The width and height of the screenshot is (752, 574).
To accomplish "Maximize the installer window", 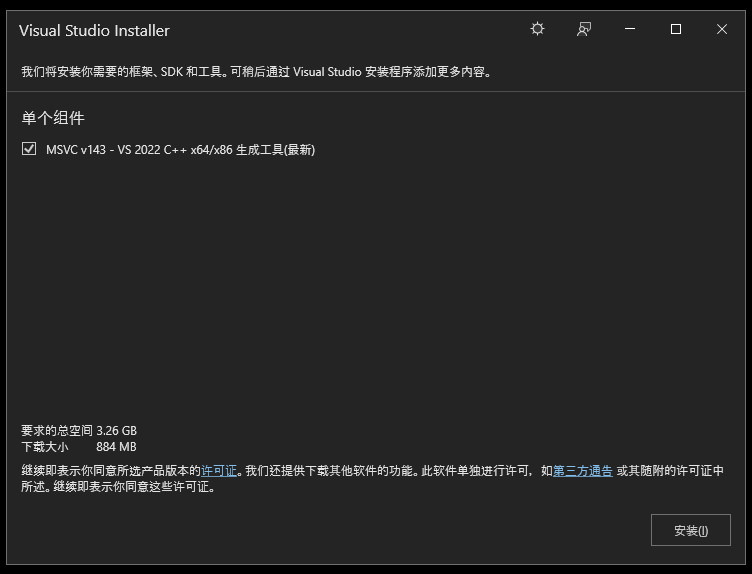I will [x=676, y=30].
